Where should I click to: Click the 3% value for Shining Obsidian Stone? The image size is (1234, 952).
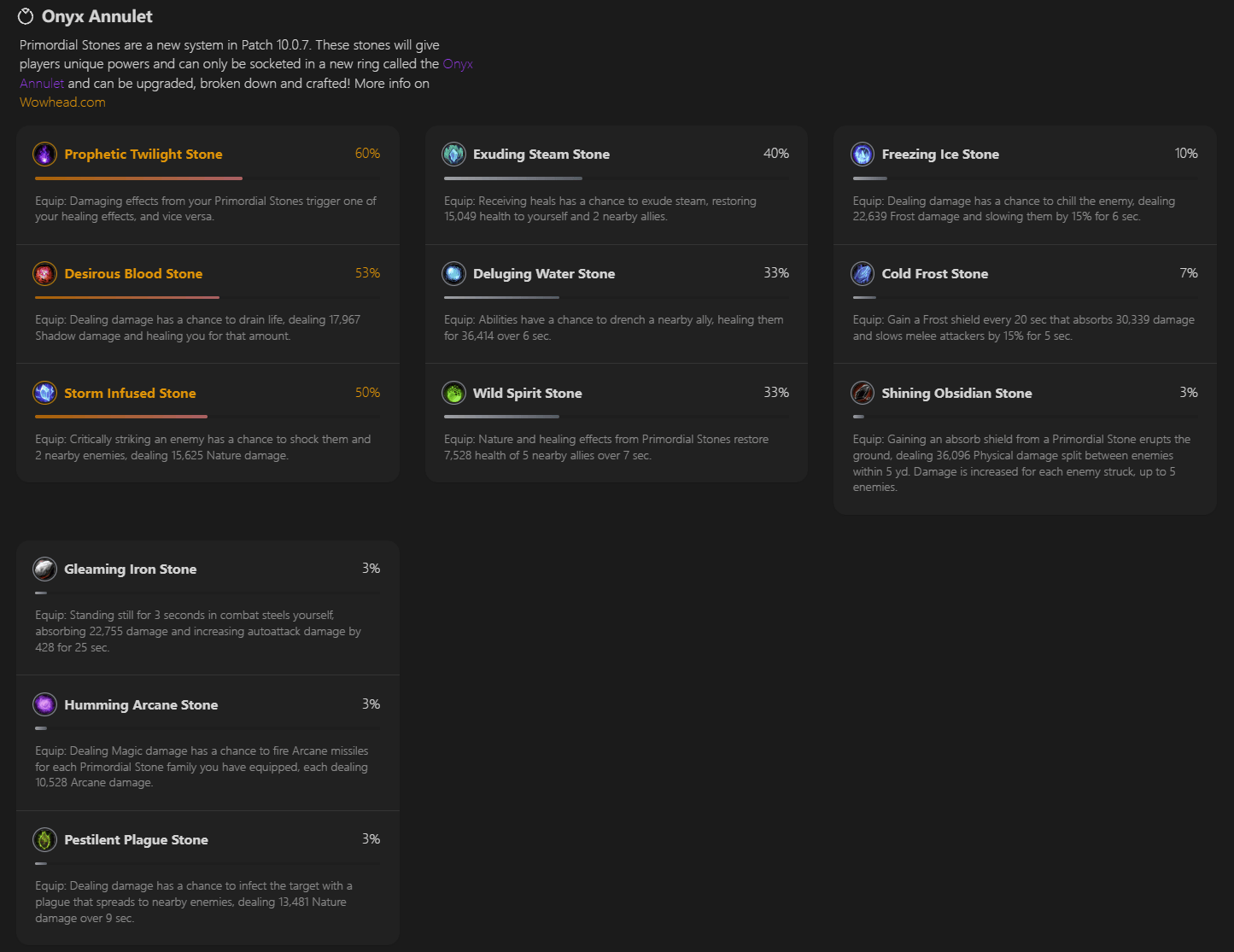(x=1189, y=393)
